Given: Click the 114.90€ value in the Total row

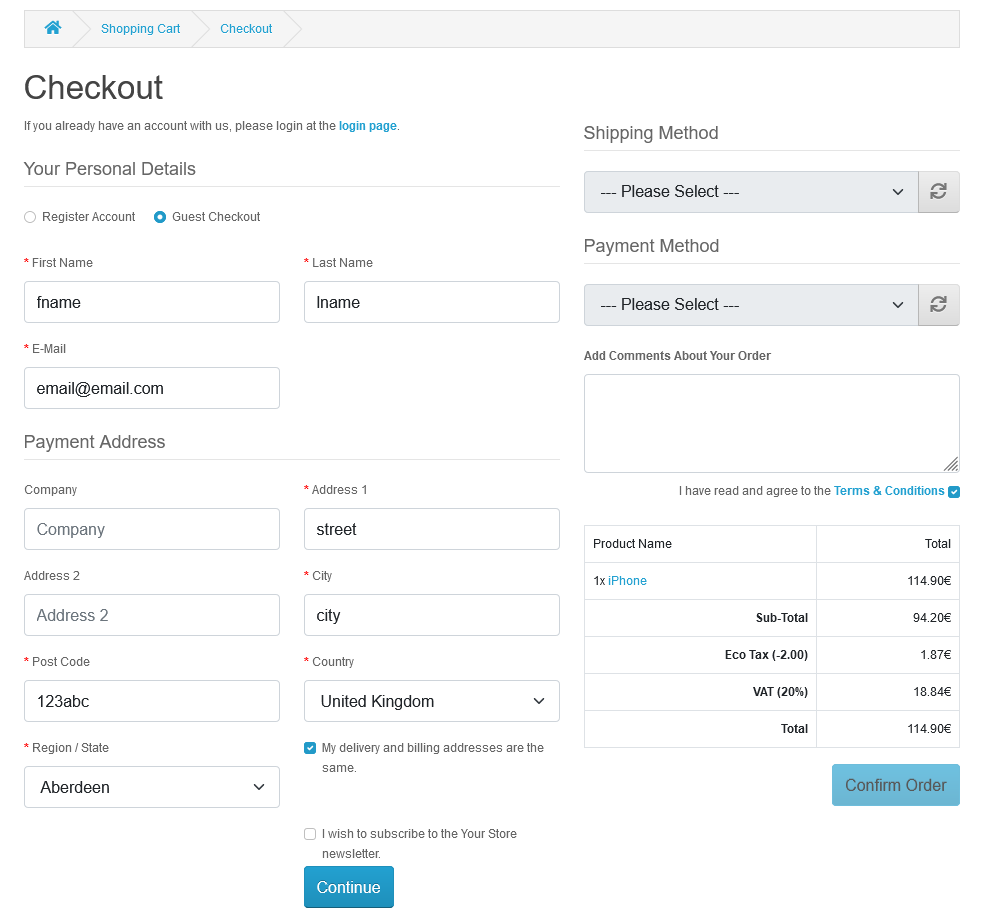Looking at the screenshot, I should (x=928, y=729).
